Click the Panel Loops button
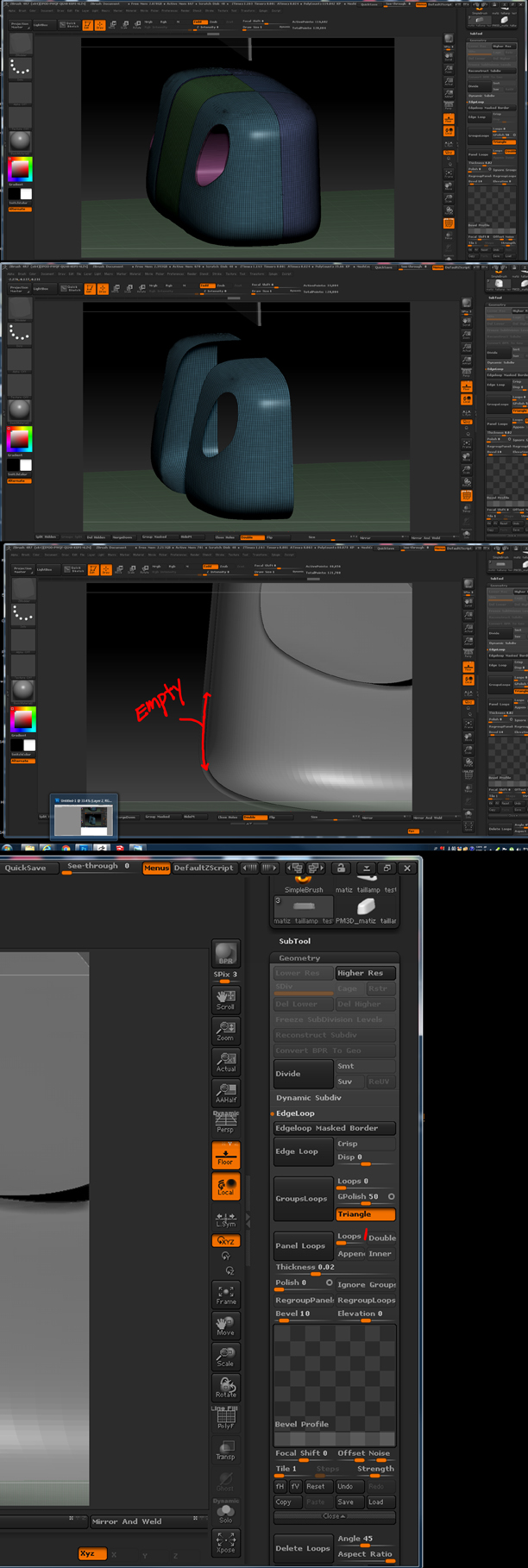528x1568 pixels. [x=304, y=1246]
